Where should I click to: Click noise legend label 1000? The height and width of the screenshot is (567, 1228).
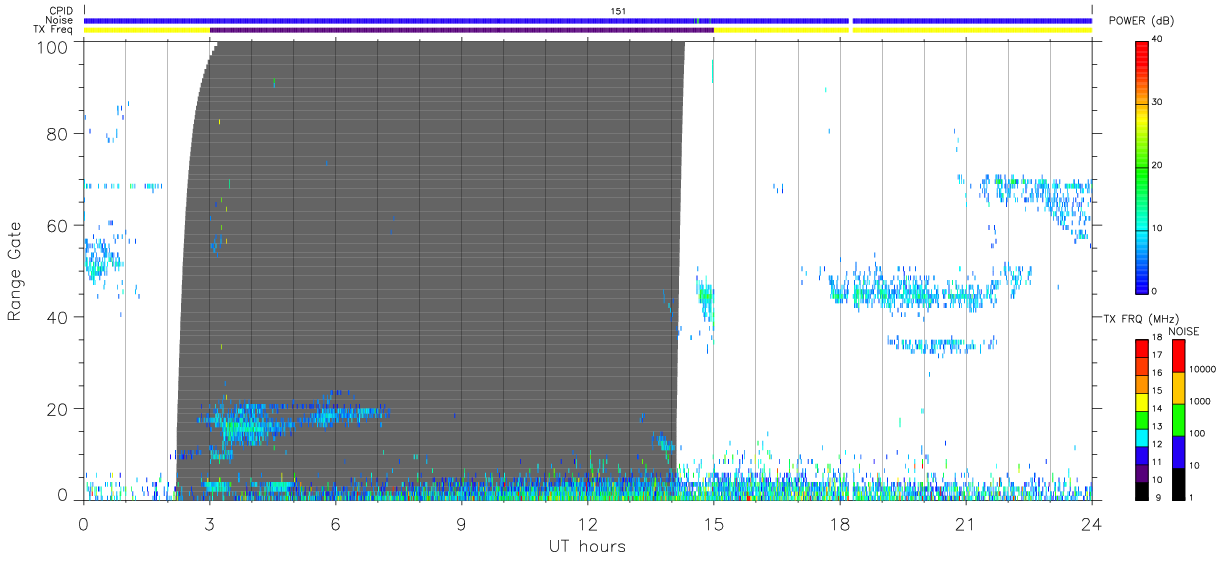pyautogui.click(x=1200, y=403)
